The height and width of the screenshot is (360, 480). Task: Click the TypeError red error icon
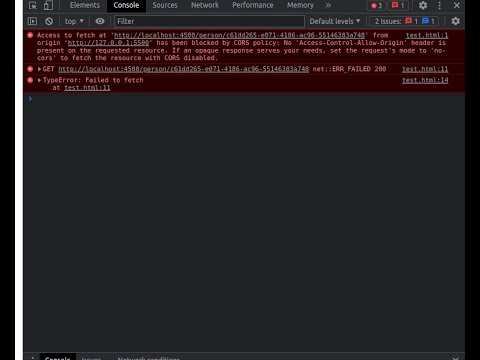click(x=30, y=80)
